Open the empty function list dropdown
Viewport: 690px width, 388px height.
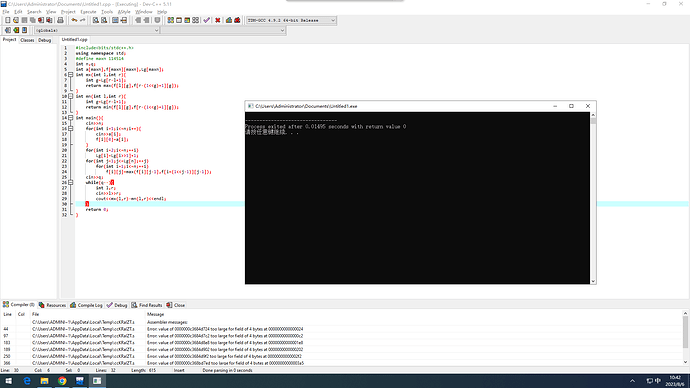point(223,30)
